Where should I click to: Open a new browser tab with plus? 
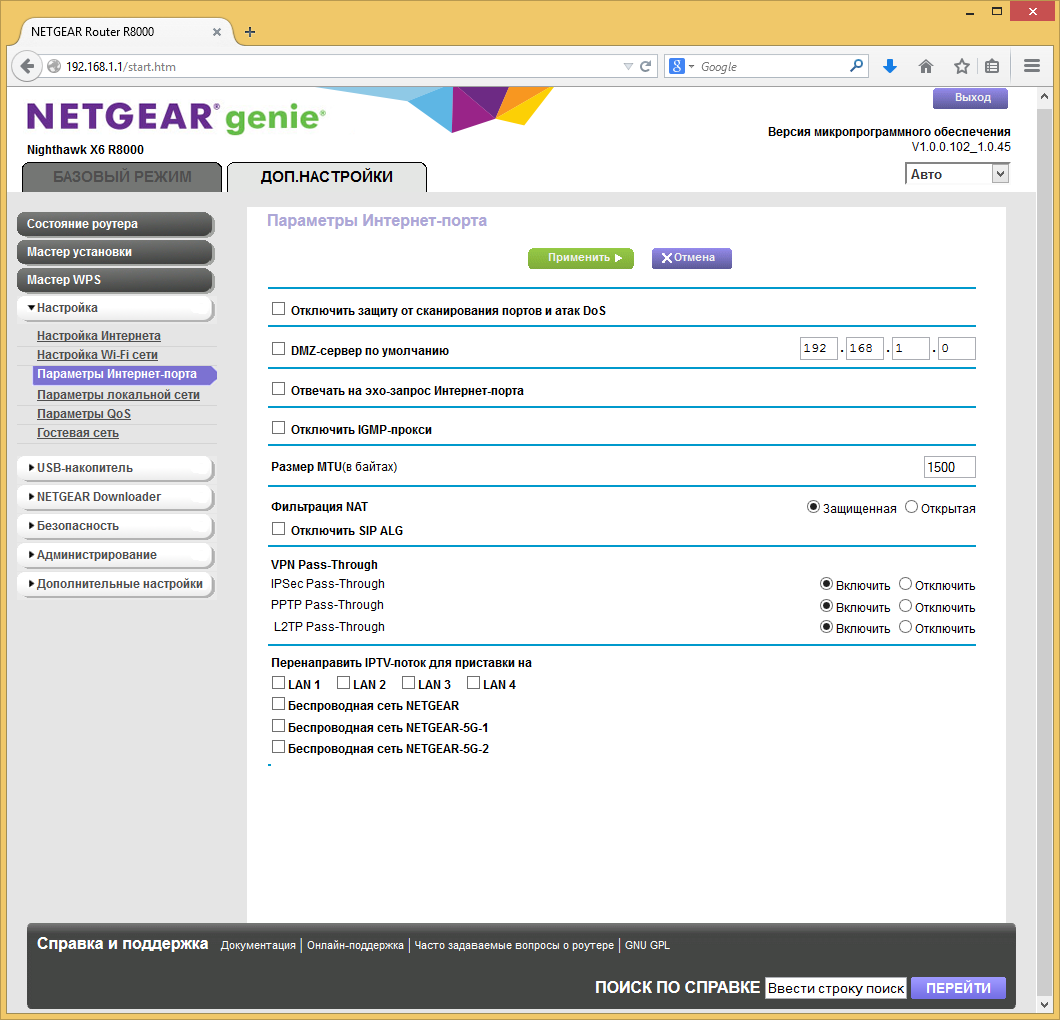249,32
